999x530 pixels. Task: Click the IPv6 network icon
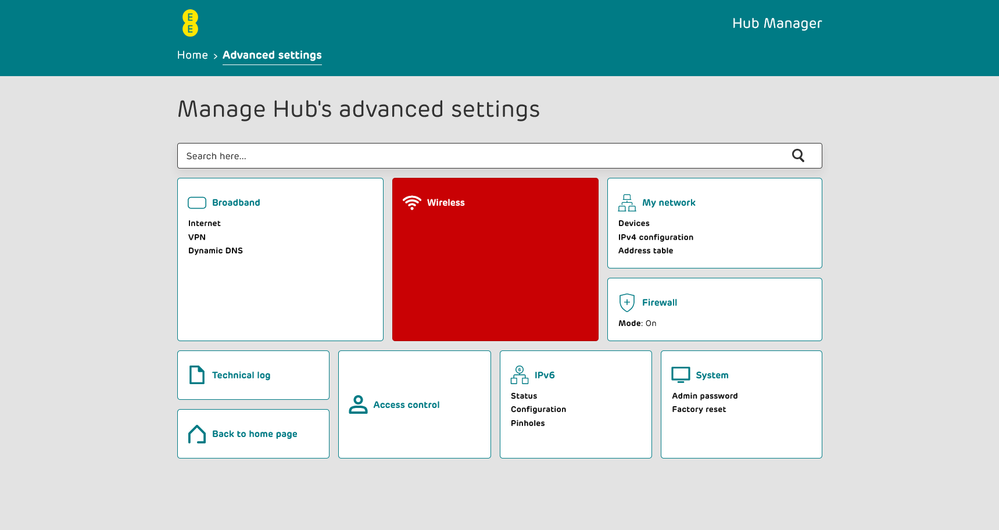(x=519, y=375)
